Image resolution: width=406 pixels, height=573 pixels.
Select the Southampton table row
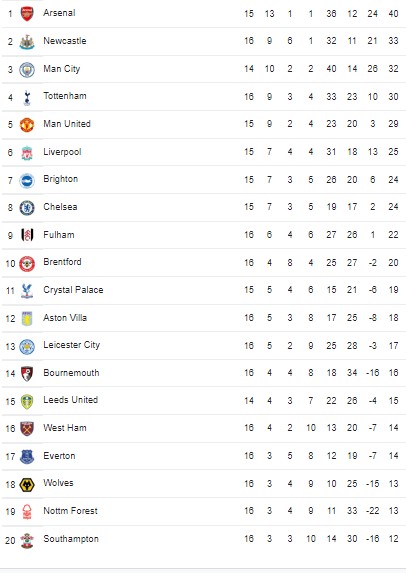(203, 539)
